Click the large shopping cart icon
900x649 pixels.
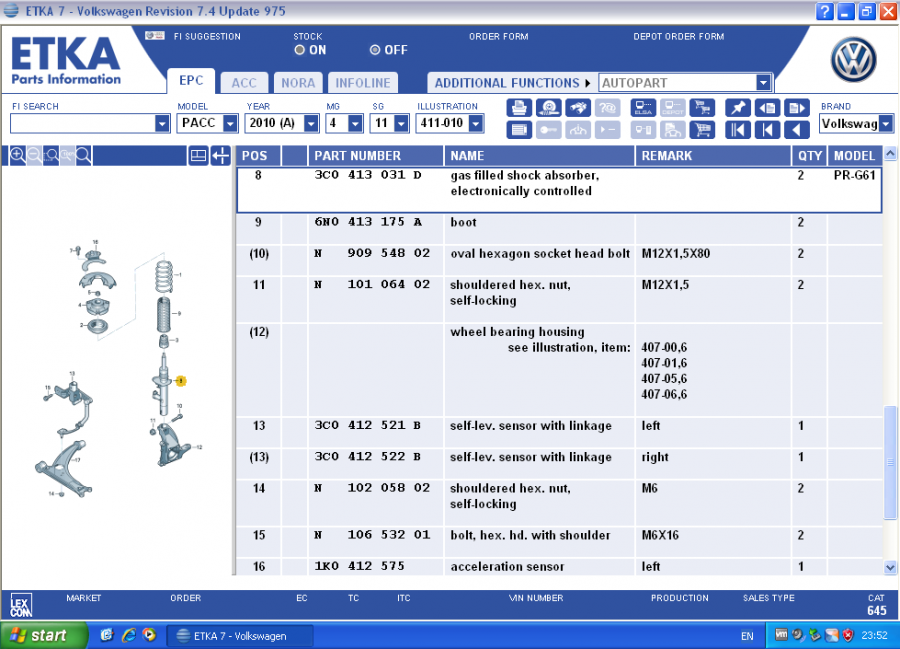coord(702,129)
